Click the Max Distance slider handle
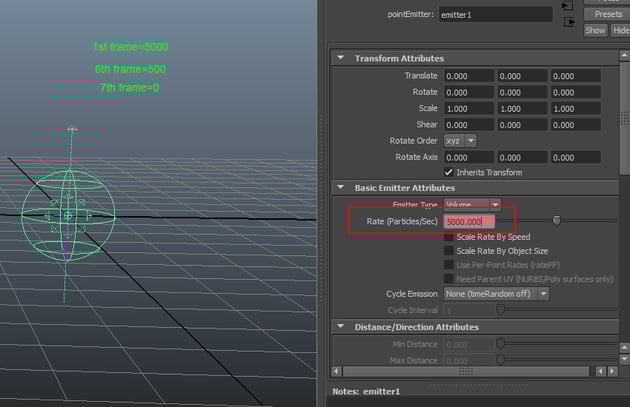 (500, 359)
